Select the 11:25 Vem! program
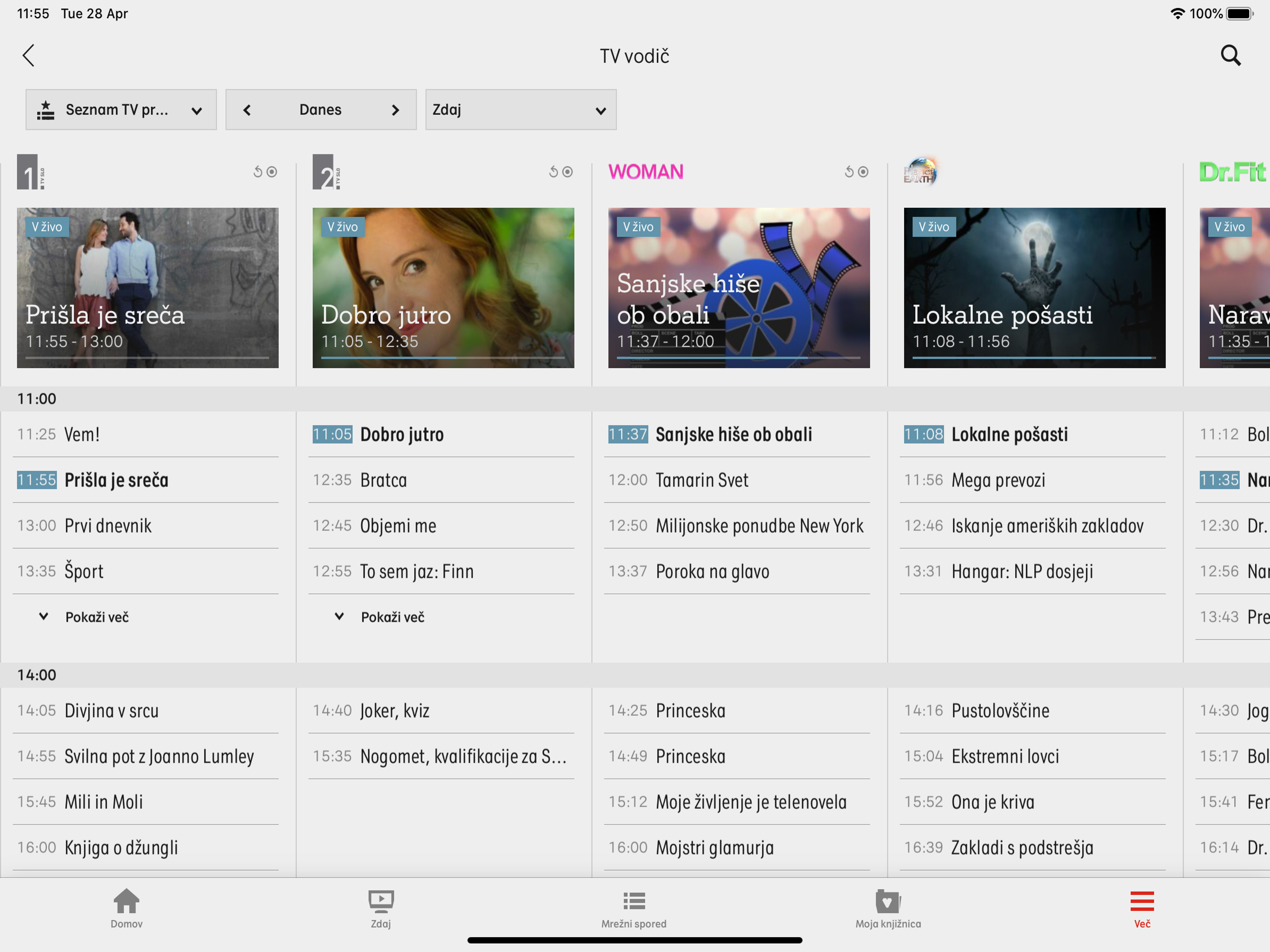 (146, 434)
